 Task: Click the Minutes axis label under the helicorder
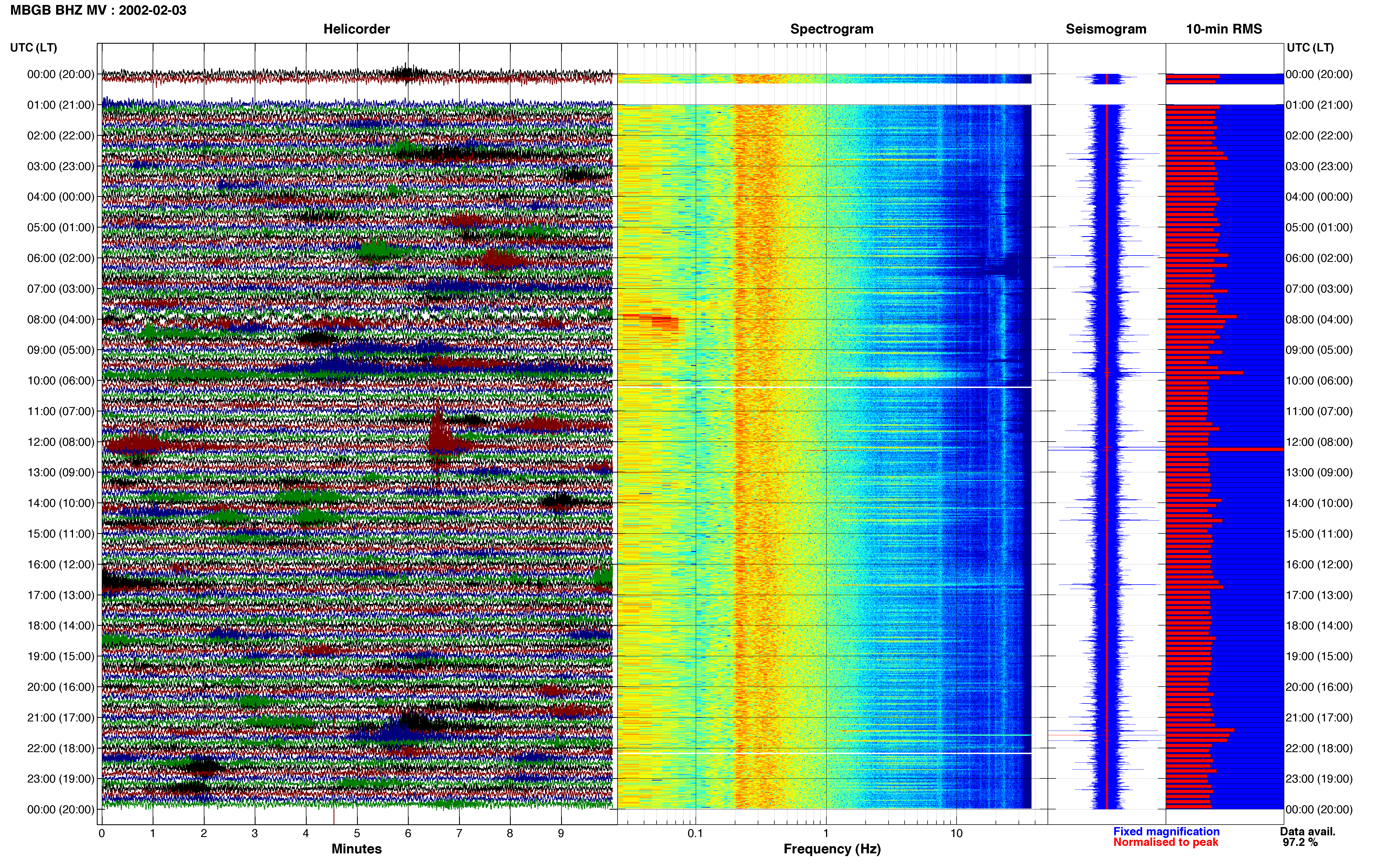[356, 848]
